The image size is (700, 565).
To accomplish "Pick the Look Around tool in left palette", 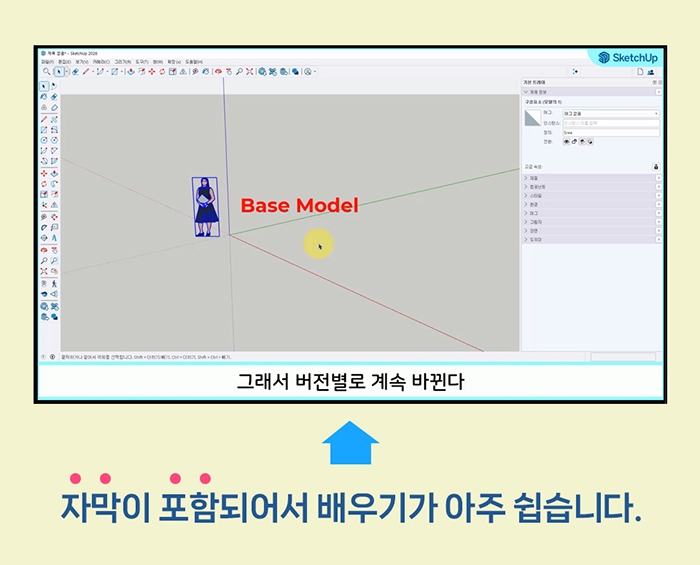I will [x=44, y=294].
